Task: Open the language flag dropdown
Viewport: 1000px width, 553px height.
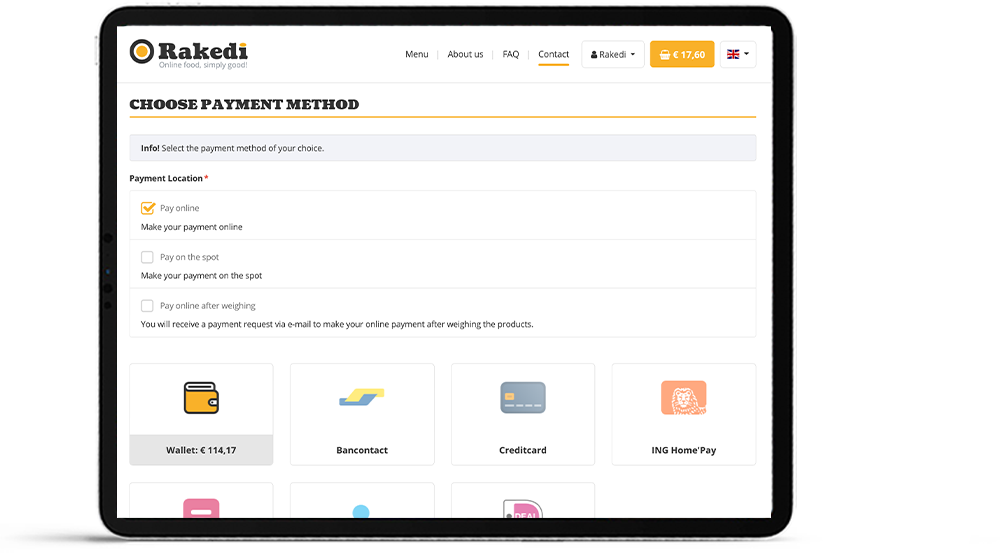Action: pos(737,54)
